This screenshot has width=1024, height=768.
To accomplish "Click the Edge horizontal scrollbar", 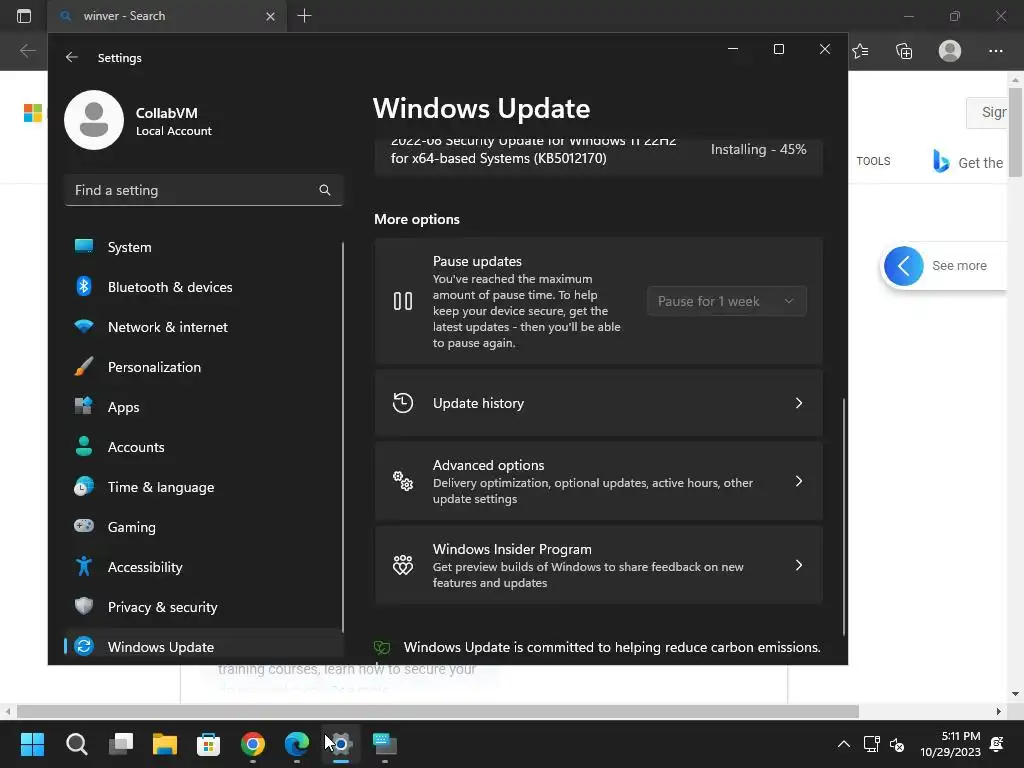I will 437,711.
